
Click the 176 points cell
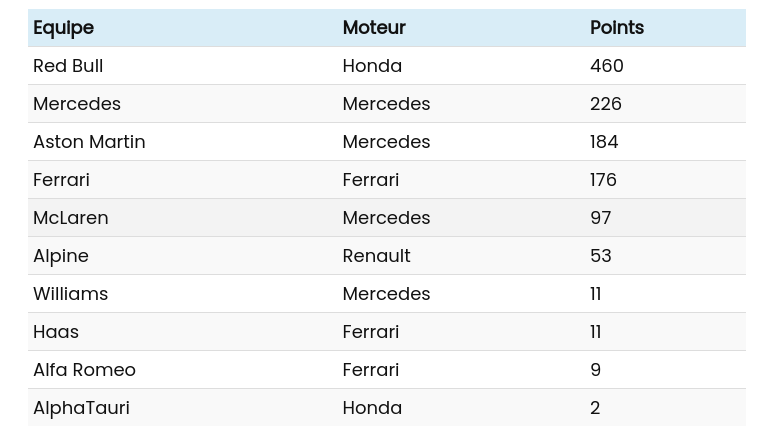point(603,180)
